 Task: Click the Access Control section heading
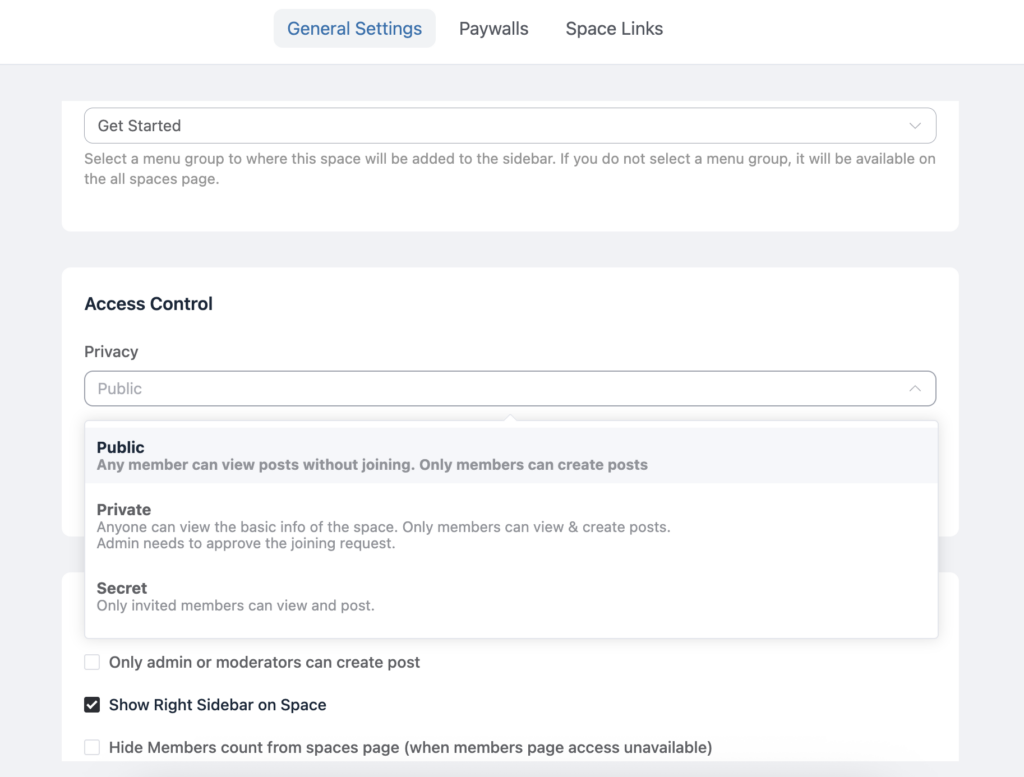pos(148,304)
